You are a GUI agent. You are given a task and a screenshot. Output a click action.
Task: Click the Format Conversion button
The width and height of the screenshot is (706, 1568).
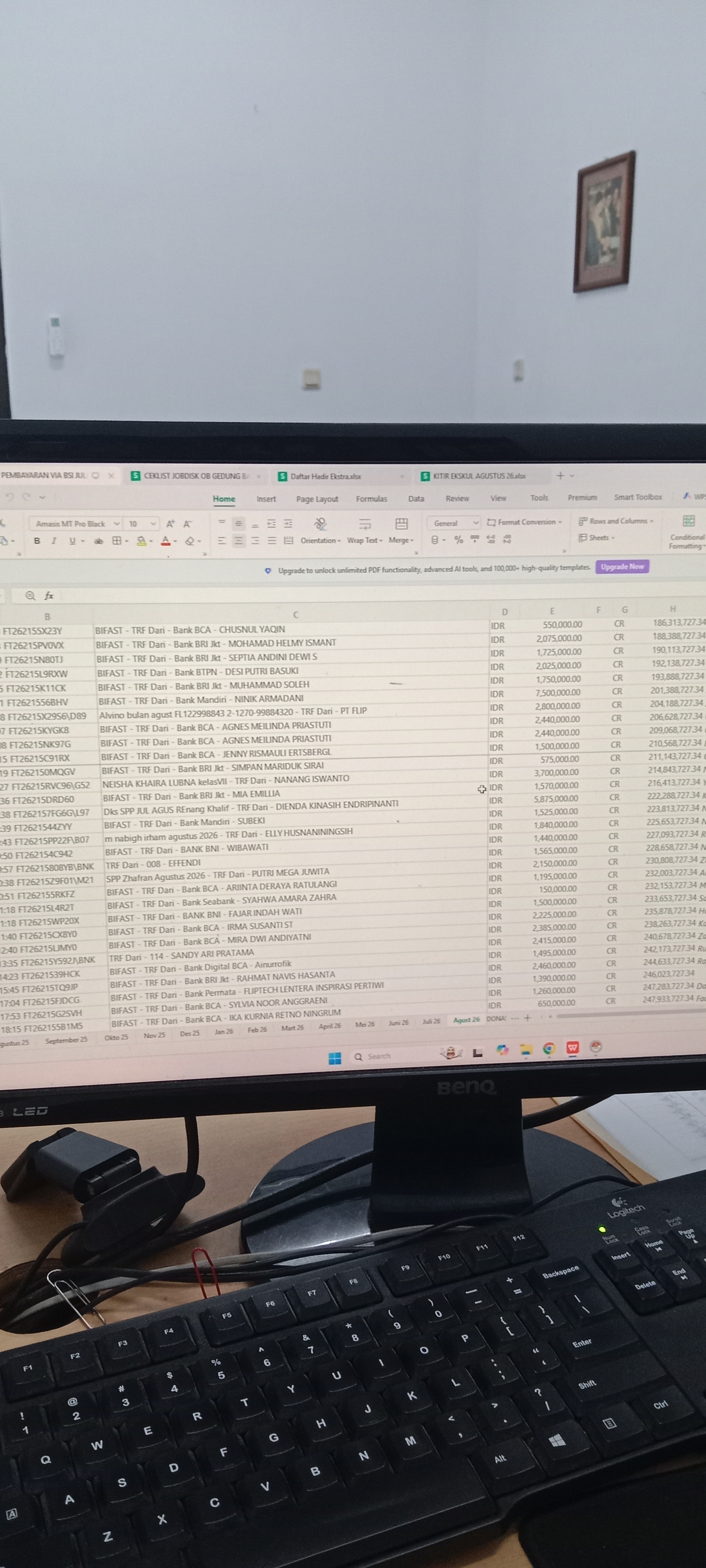525,522
